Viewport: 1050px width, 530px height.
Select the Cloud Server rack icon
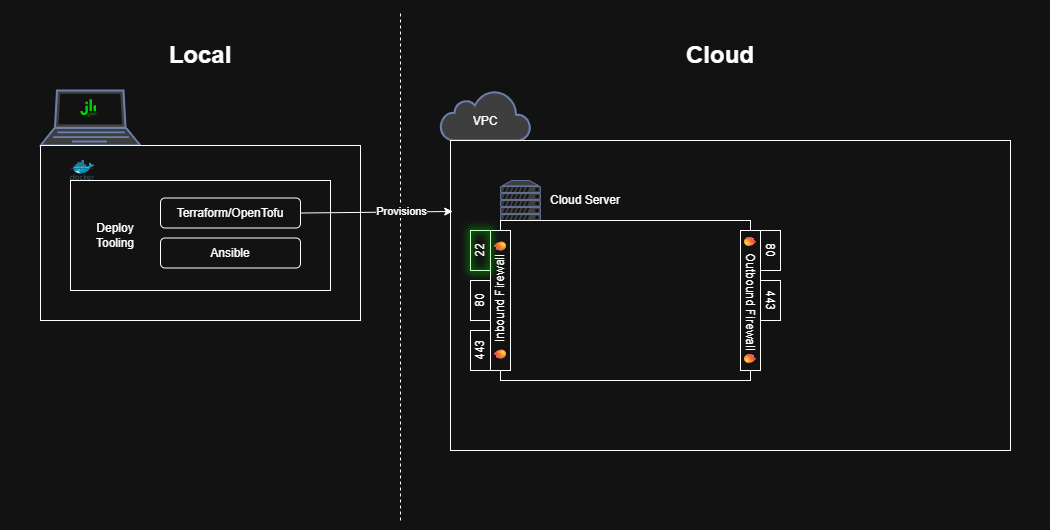[x=520, y=200]
